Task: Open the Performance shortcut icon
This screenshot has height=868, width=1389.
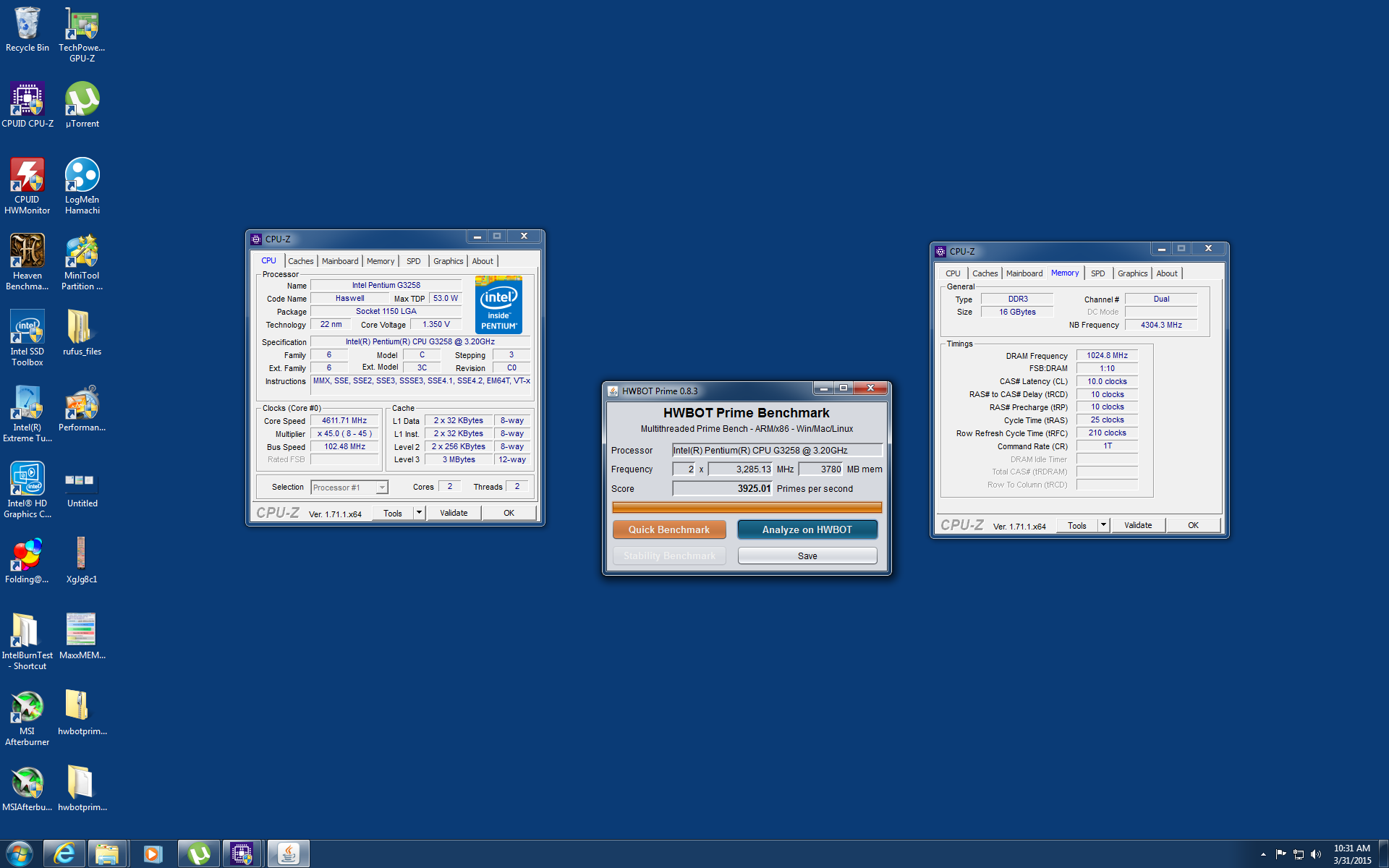Action: [x=82, y=409]
